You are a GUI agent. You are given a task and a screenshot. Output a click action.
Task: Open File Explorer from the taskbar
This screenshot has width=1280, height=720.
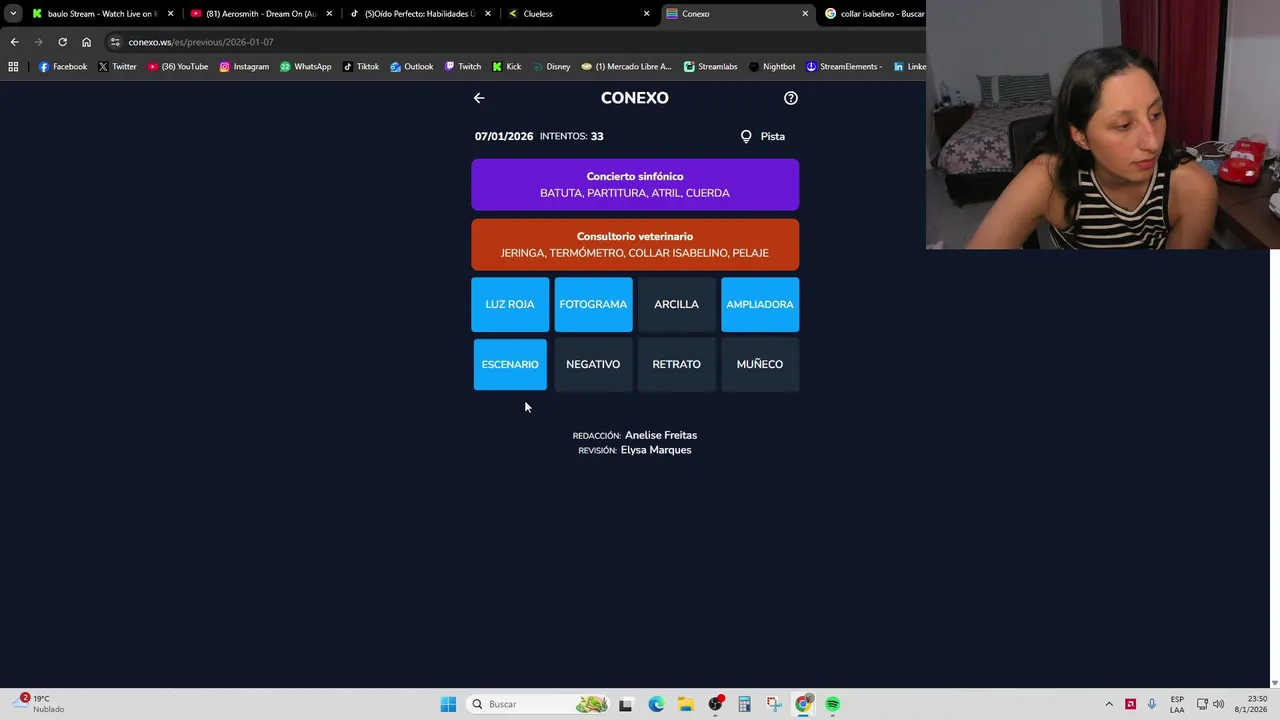[x=685, y=704]
